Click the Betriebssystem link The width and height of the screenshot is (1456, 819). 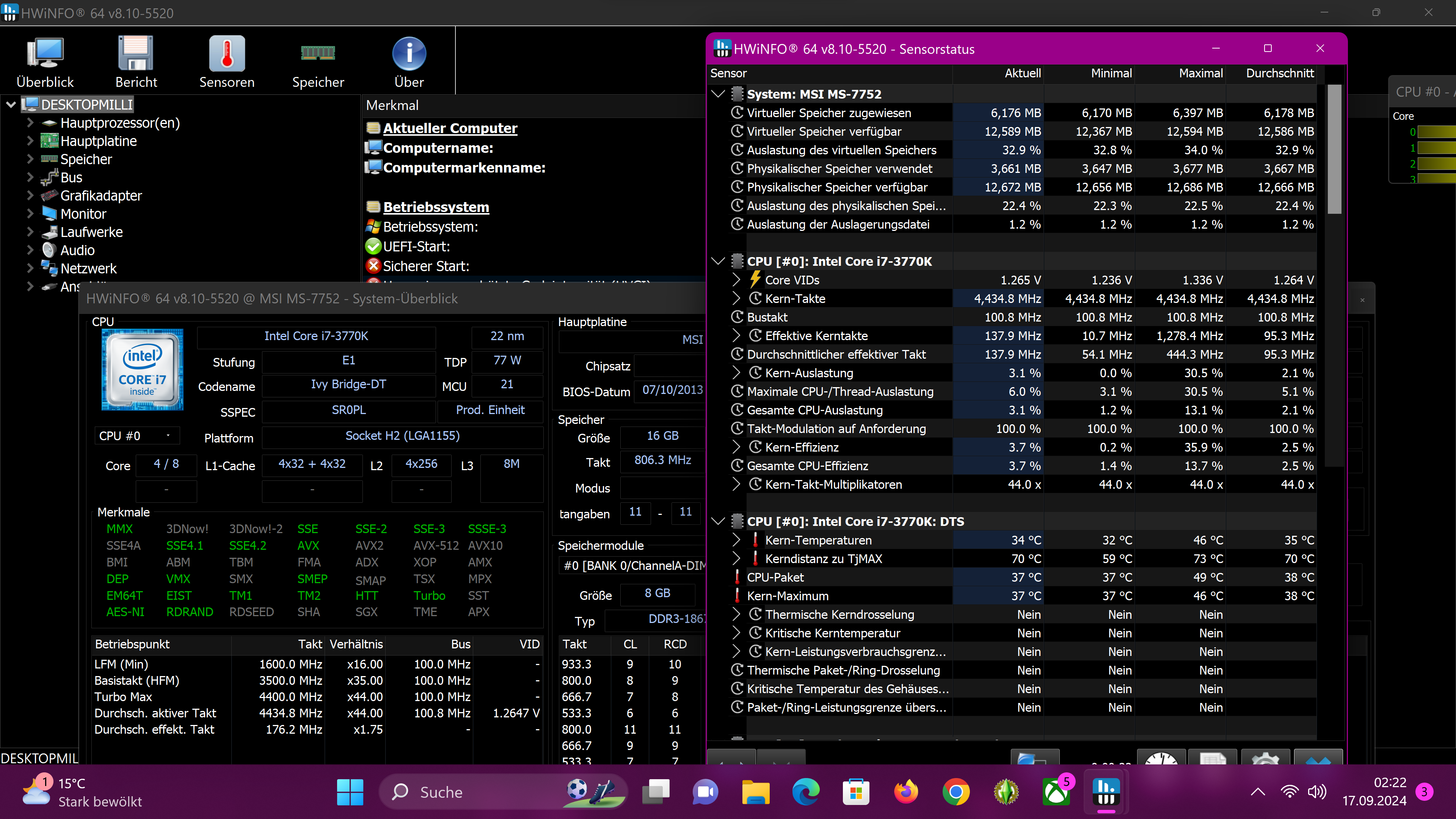tap(436, 207)
